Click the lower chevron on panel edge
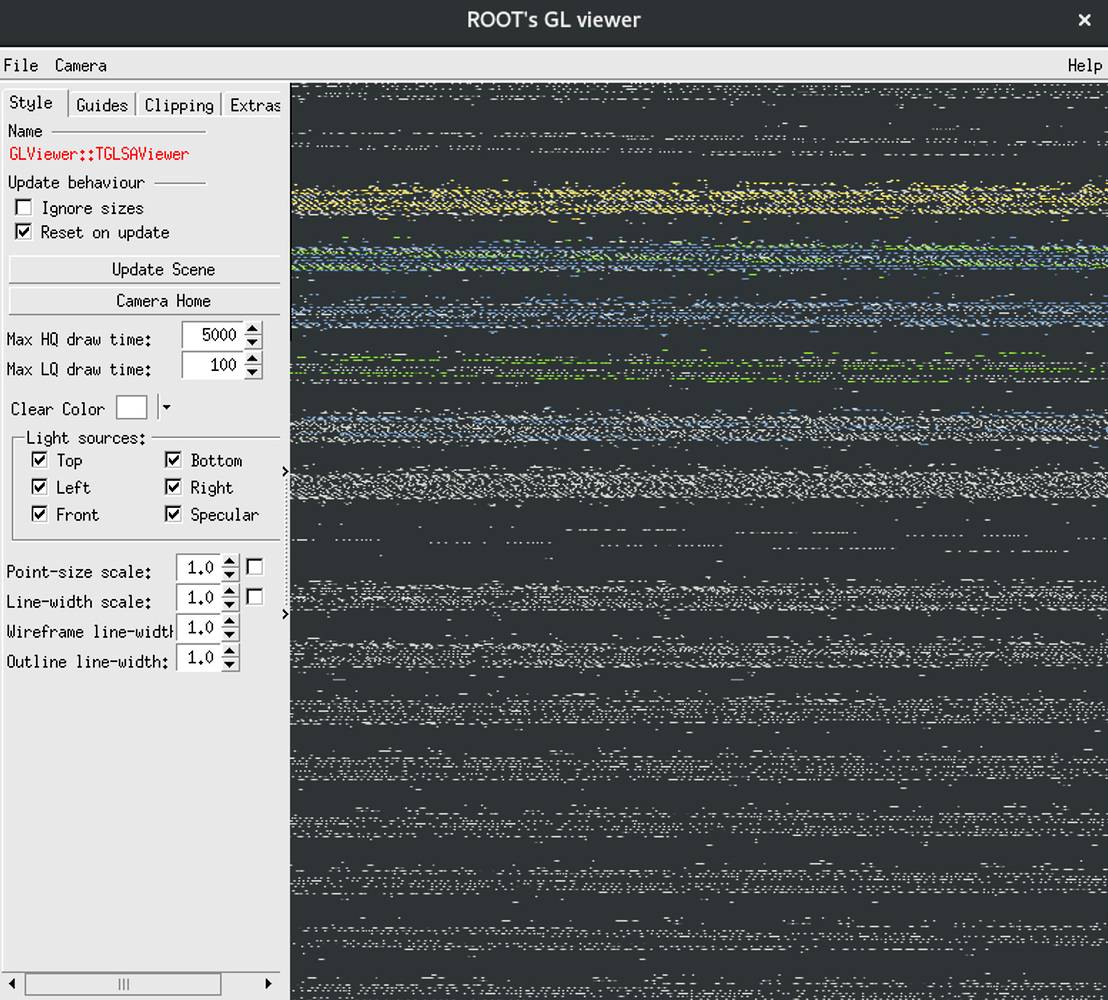 coord(286,614)
